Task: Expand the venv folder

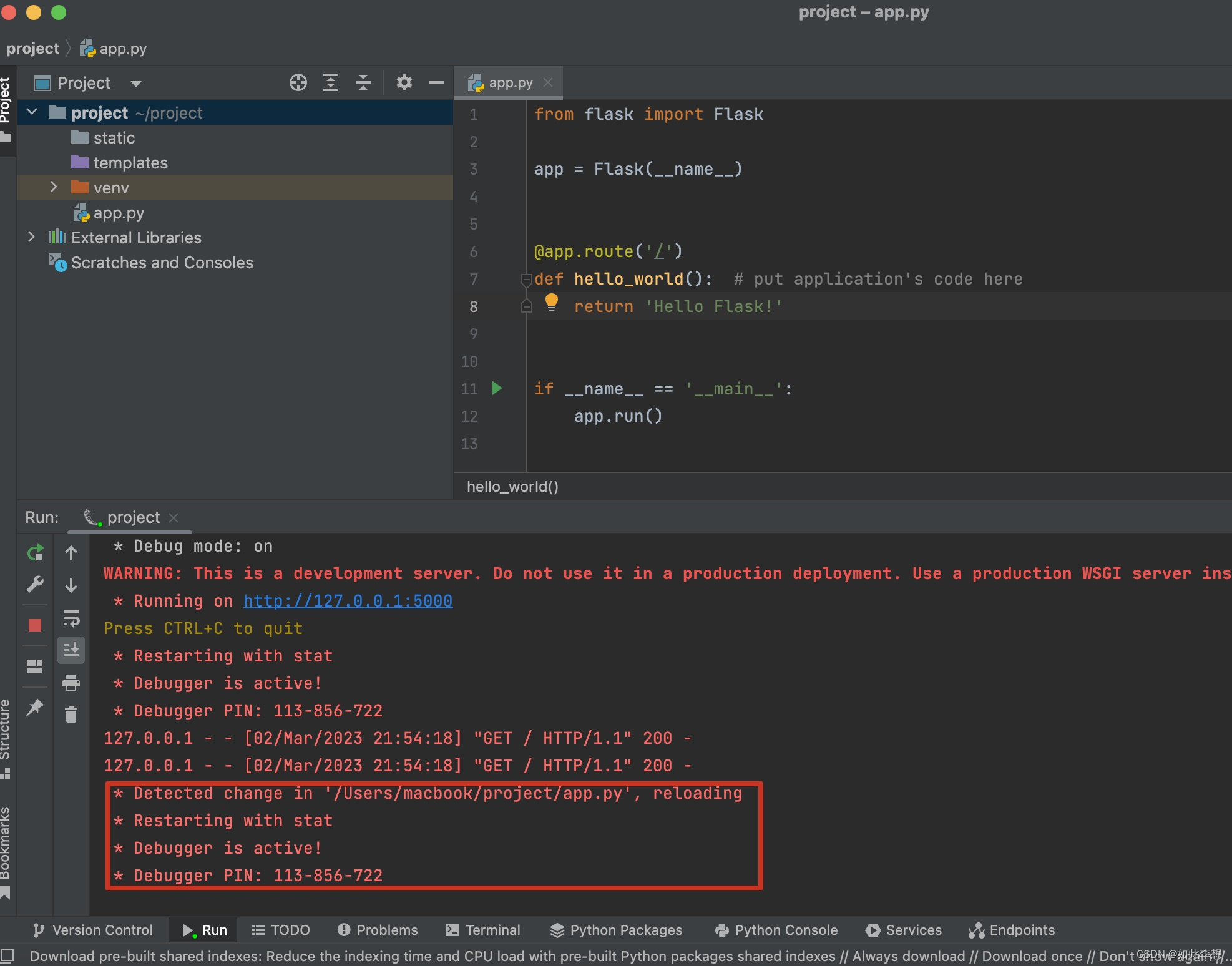Action: pos(54,187)
